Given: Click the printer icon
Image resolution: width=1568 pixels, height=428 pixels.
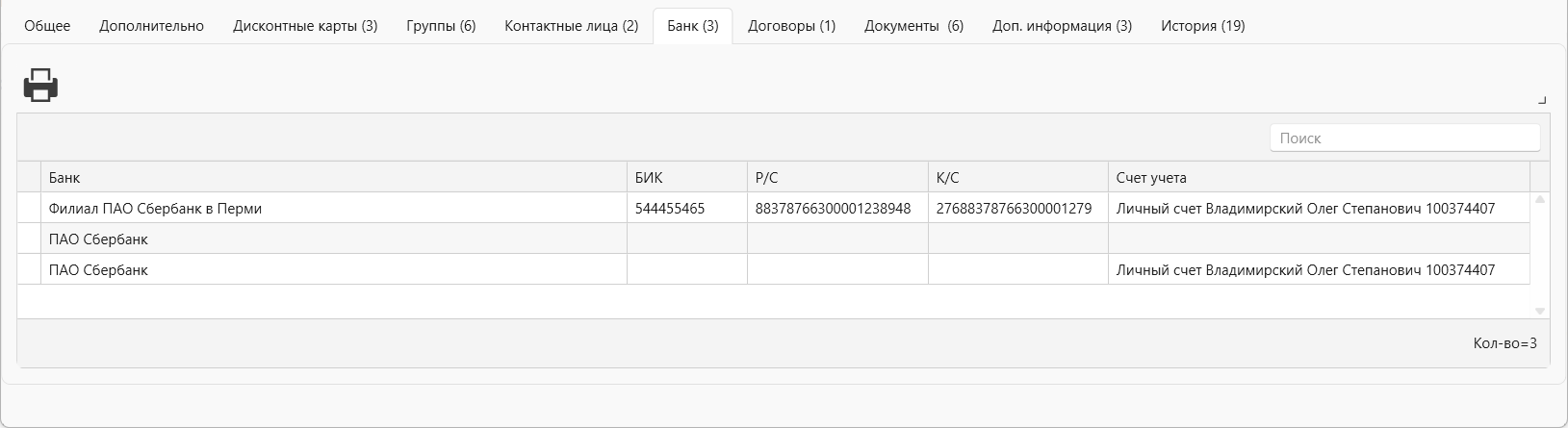Looking at the screenshot, I should (40, 86).
